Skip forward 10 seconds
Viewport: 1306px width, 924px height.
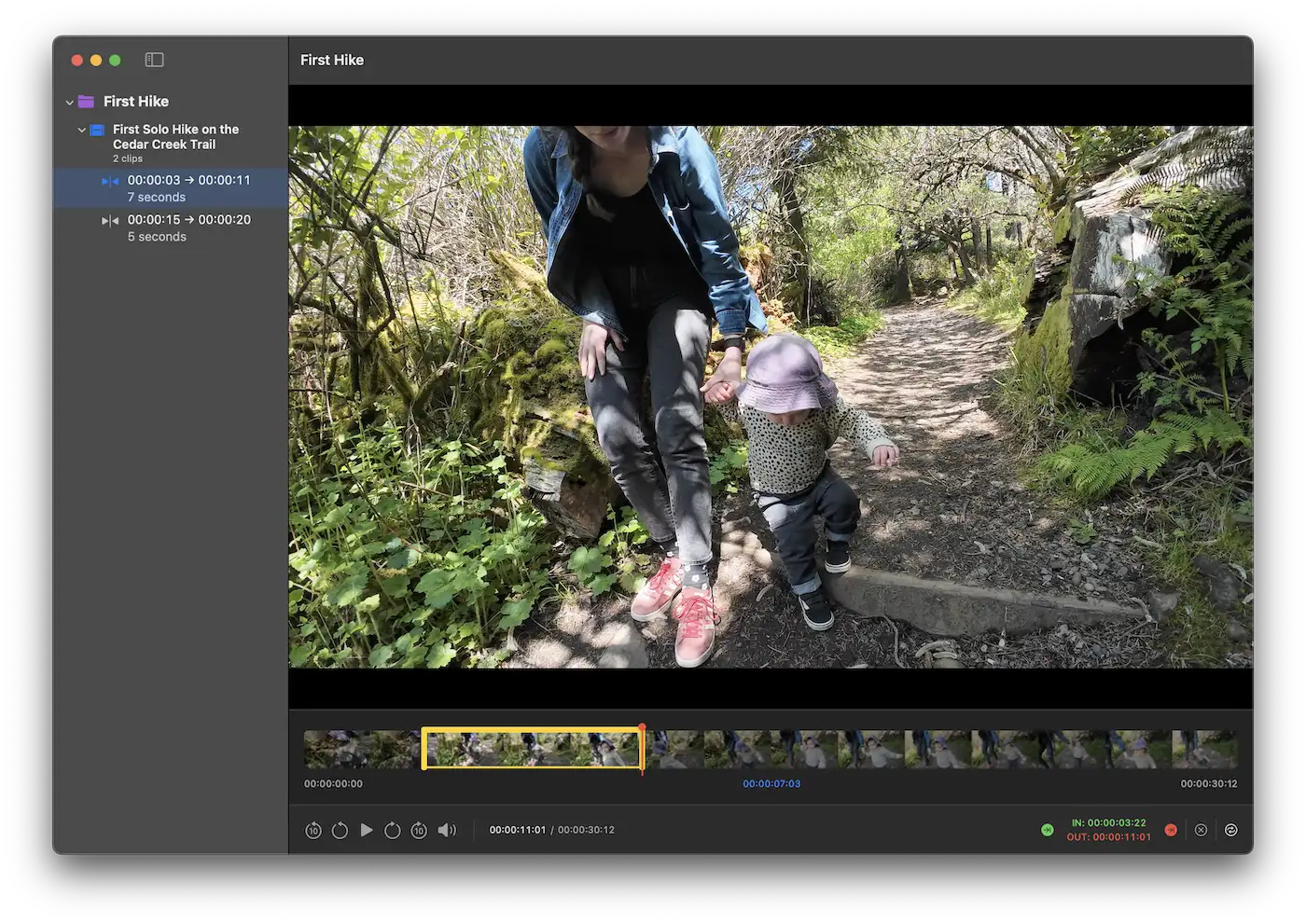coord(419,830)
